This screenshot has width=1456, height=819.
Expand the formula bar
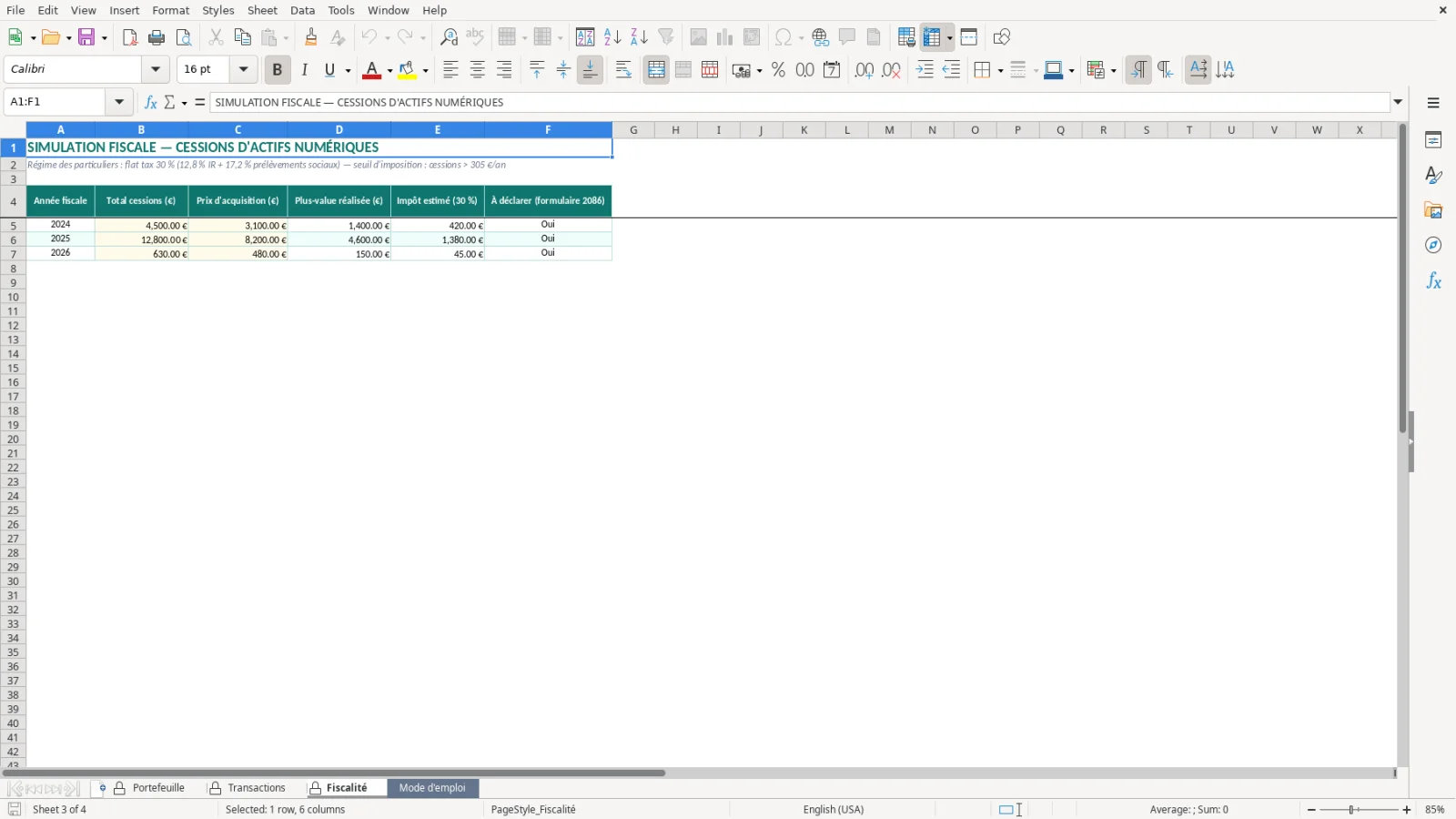click(x=1398, y=102)
